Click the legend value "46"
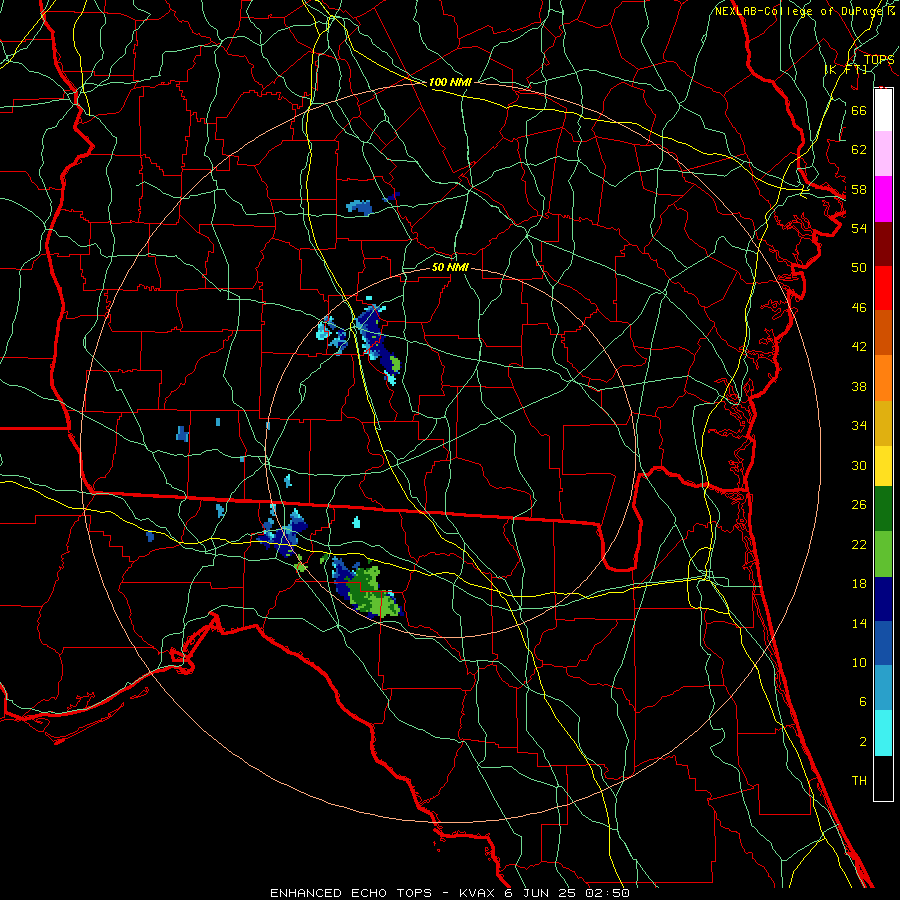 (859, 308)
